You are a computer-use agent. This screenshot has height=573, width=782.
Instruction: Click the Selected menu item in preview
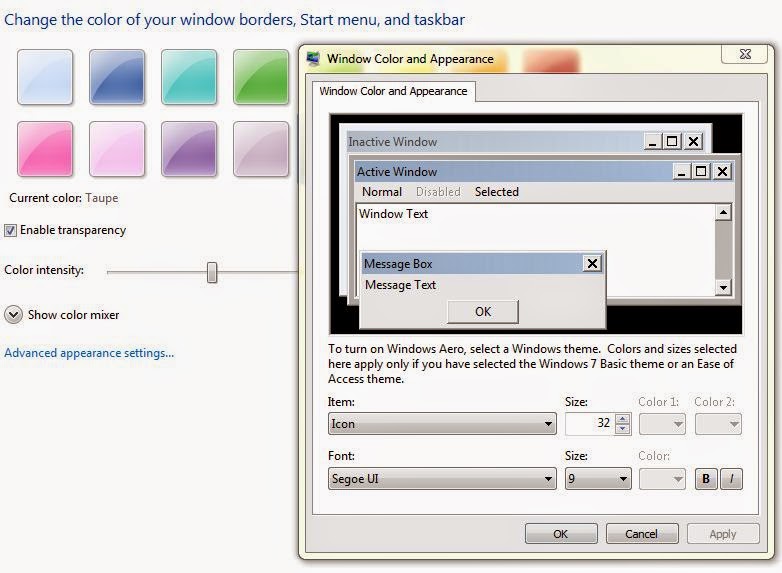click(497, 192)
